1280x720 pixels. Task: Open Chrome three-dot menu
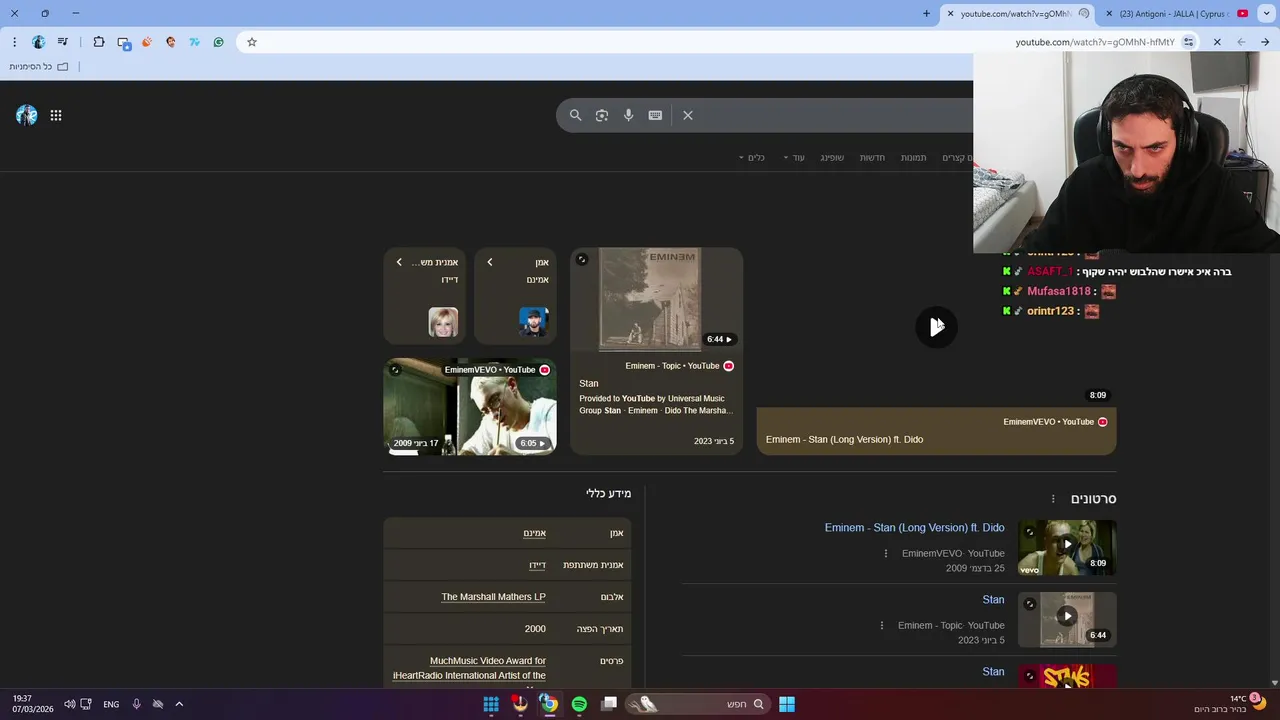14,42
